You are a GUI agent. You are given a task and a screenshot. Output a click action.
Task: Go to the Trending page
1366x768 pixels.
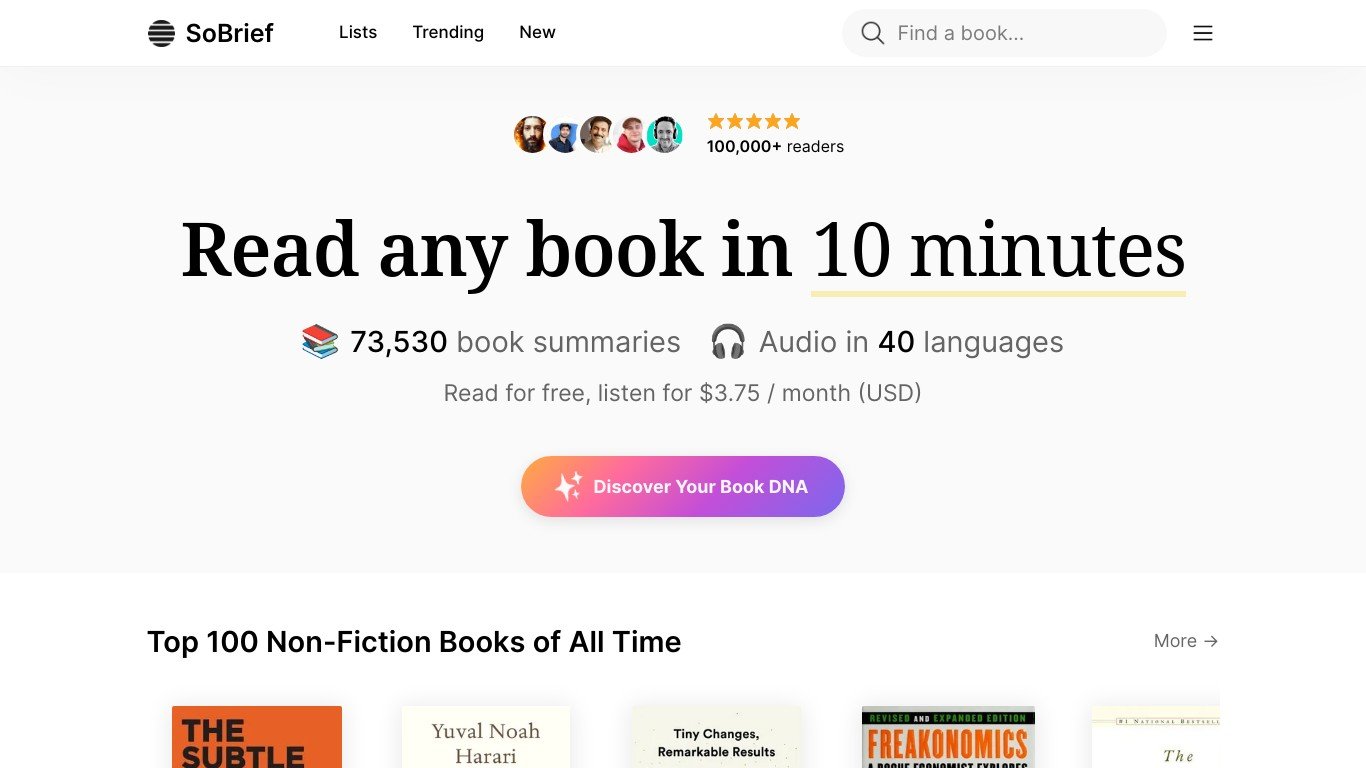(448, 32)
